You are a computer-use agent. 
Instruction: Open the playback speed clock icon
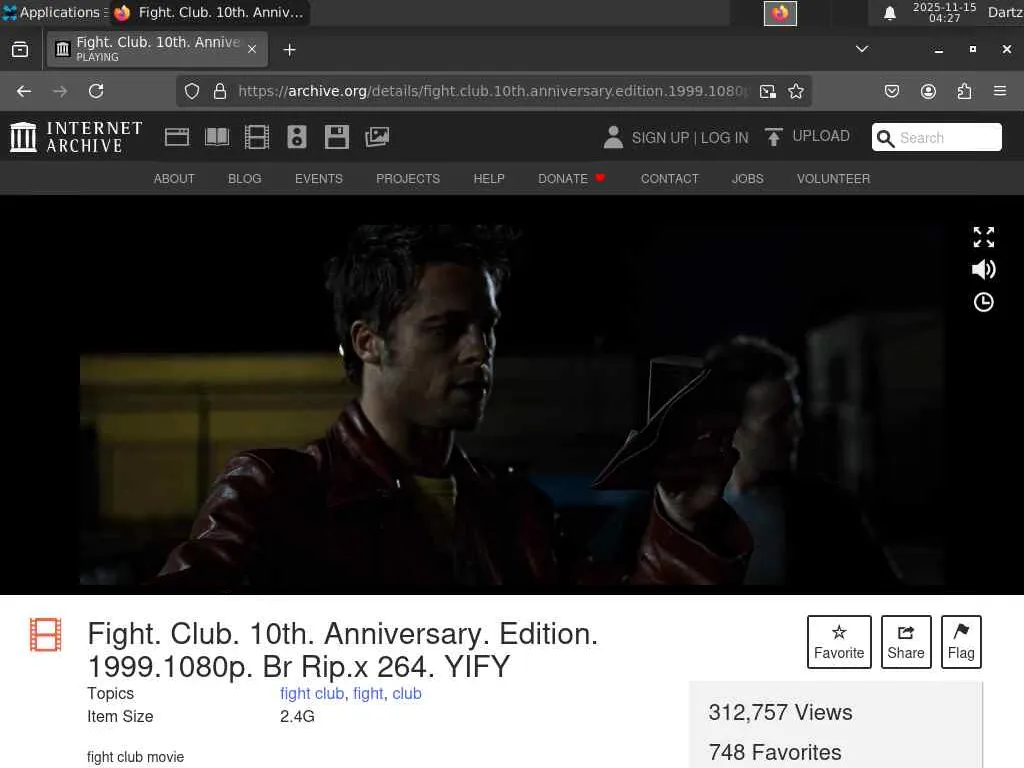[x=984, y=302]
